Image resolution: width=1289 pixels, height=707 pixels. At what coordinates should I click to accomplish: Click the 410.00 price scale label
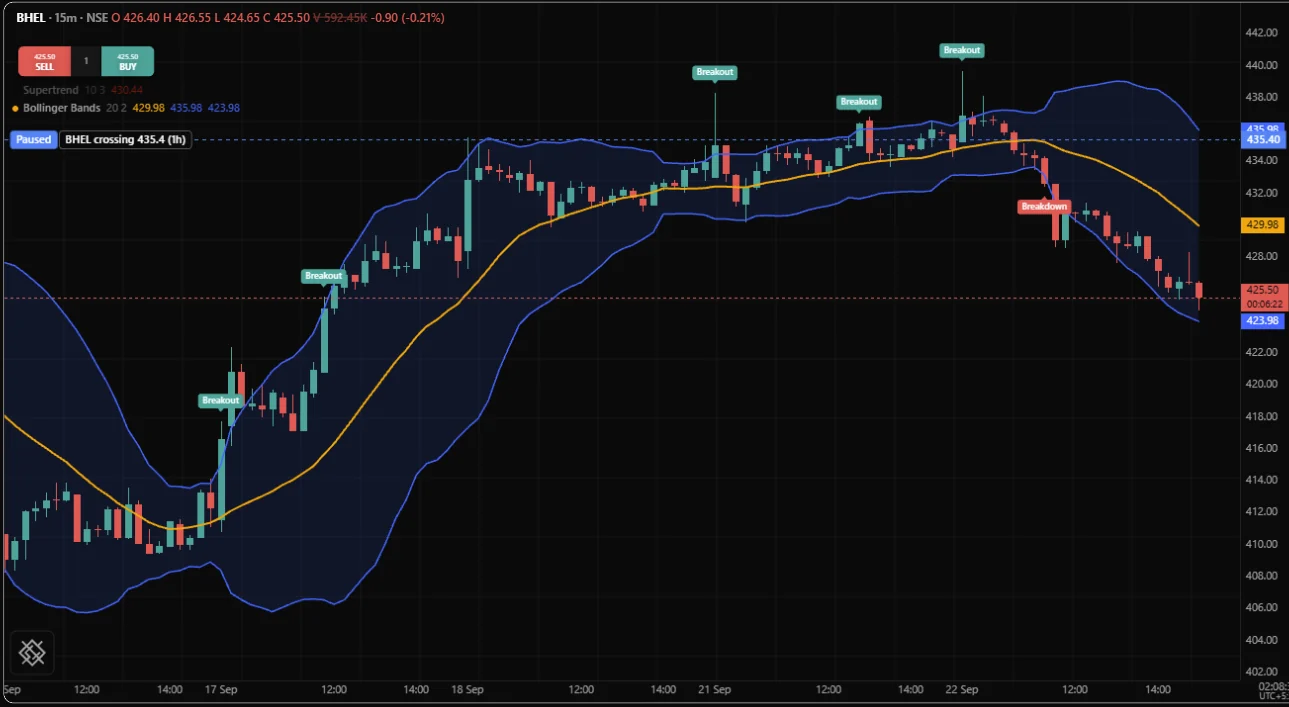click(1262, 544)
